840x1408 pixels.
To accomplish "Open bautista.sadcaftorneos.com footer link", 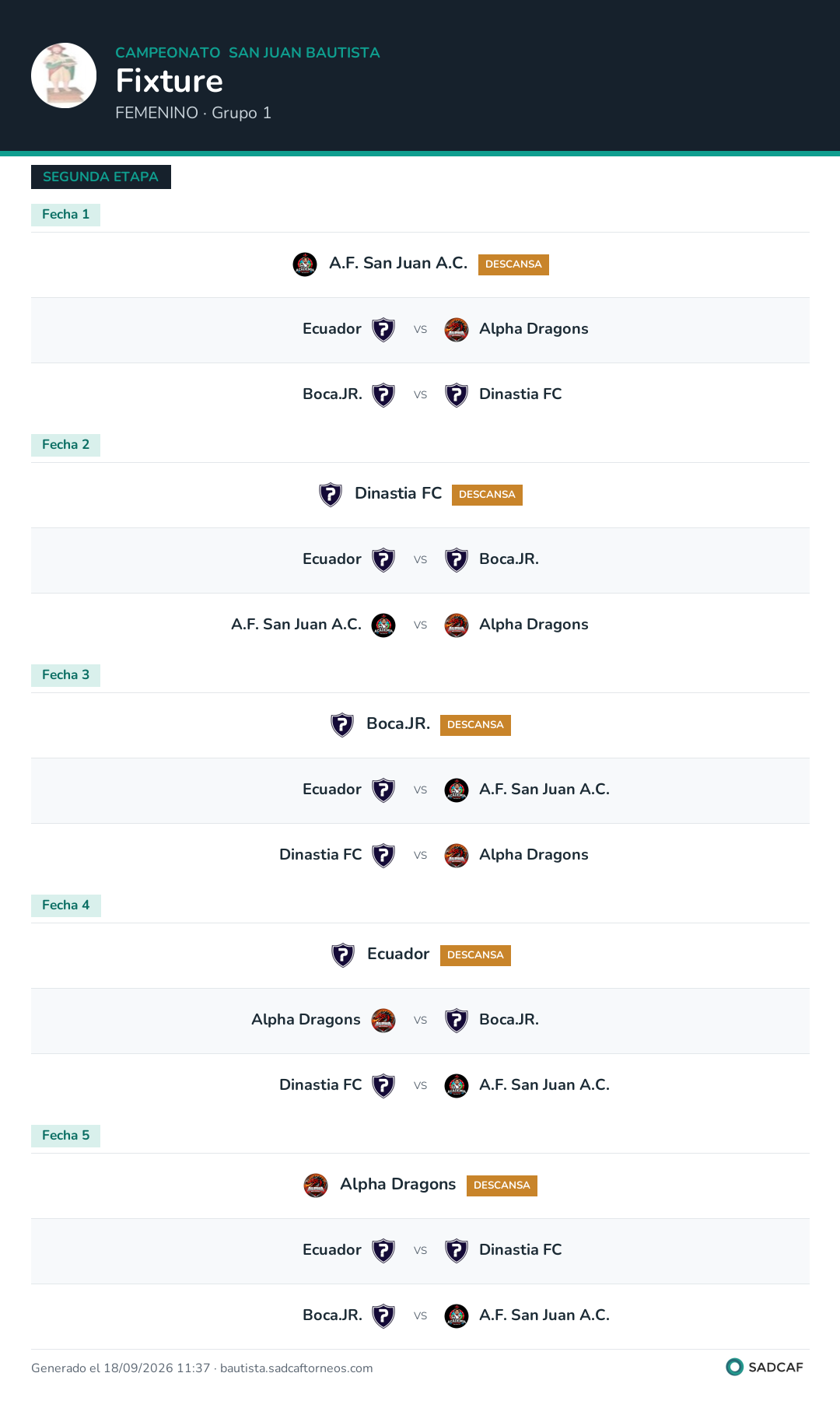I will (296, 1368).
